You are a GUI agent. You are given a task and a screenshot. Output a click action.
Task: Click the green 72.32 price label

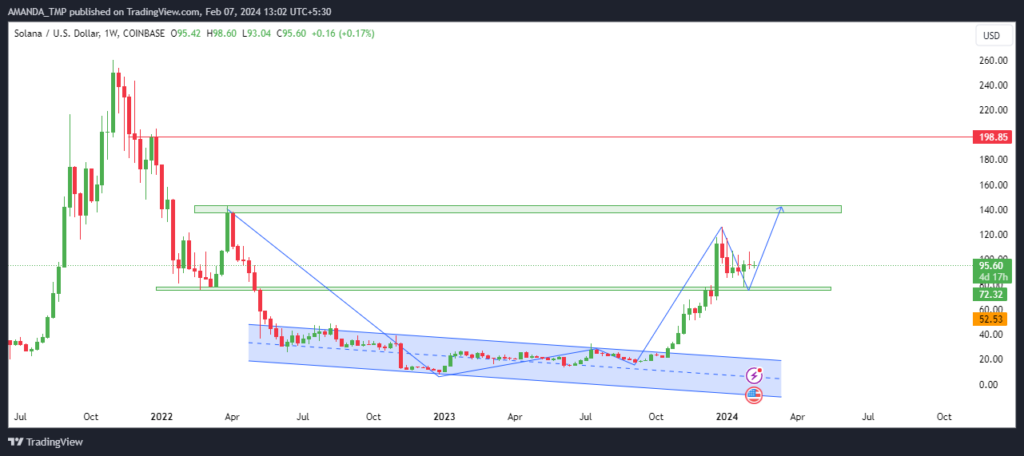991,295
